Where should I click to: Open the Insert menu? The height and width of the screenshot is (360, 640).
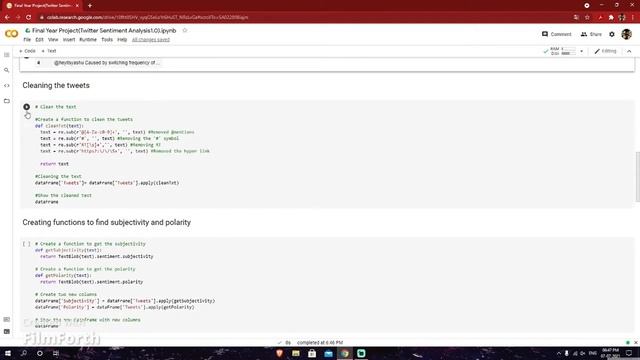(69, 40)
